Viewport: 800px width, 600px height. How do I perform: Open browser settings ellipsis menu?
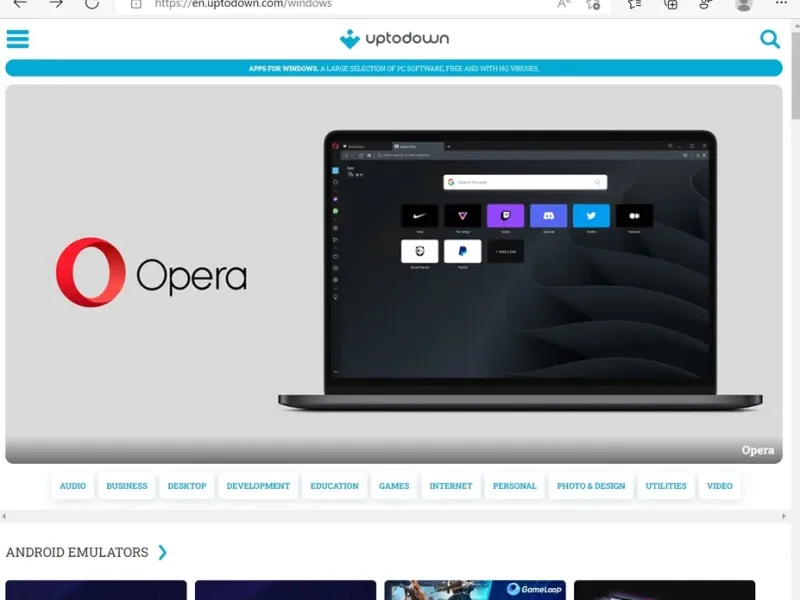781,3
